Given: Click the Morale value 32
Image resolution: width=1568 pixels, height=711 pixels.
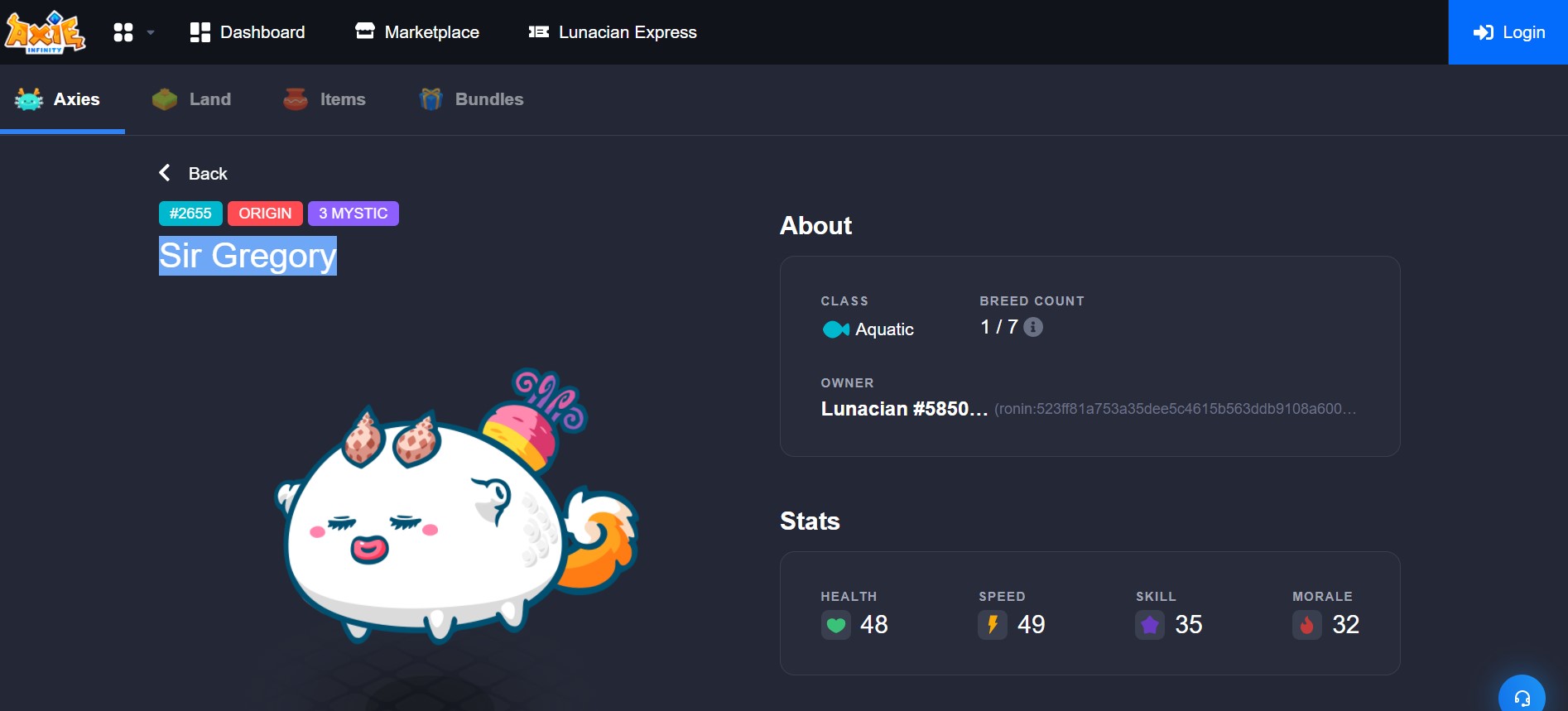Looking at the screenshot, I should pyautogui.click(x=1346, y=624).
